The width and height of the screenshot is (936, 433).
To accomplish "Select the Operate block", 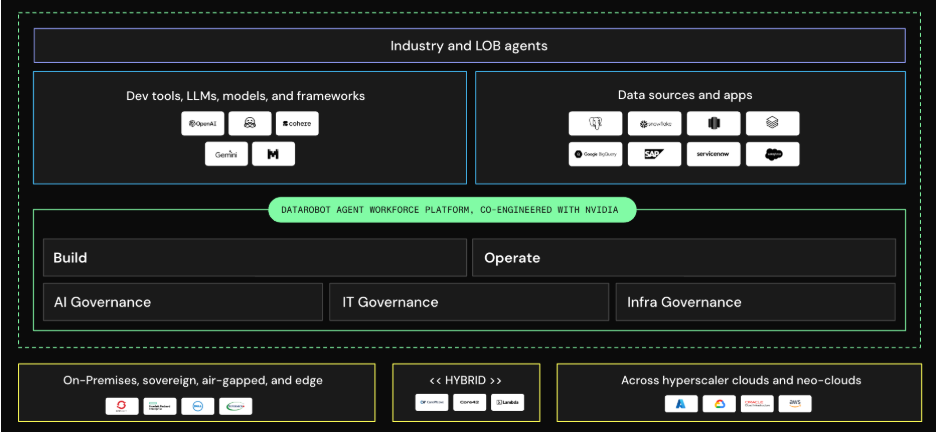I will 684,257.
